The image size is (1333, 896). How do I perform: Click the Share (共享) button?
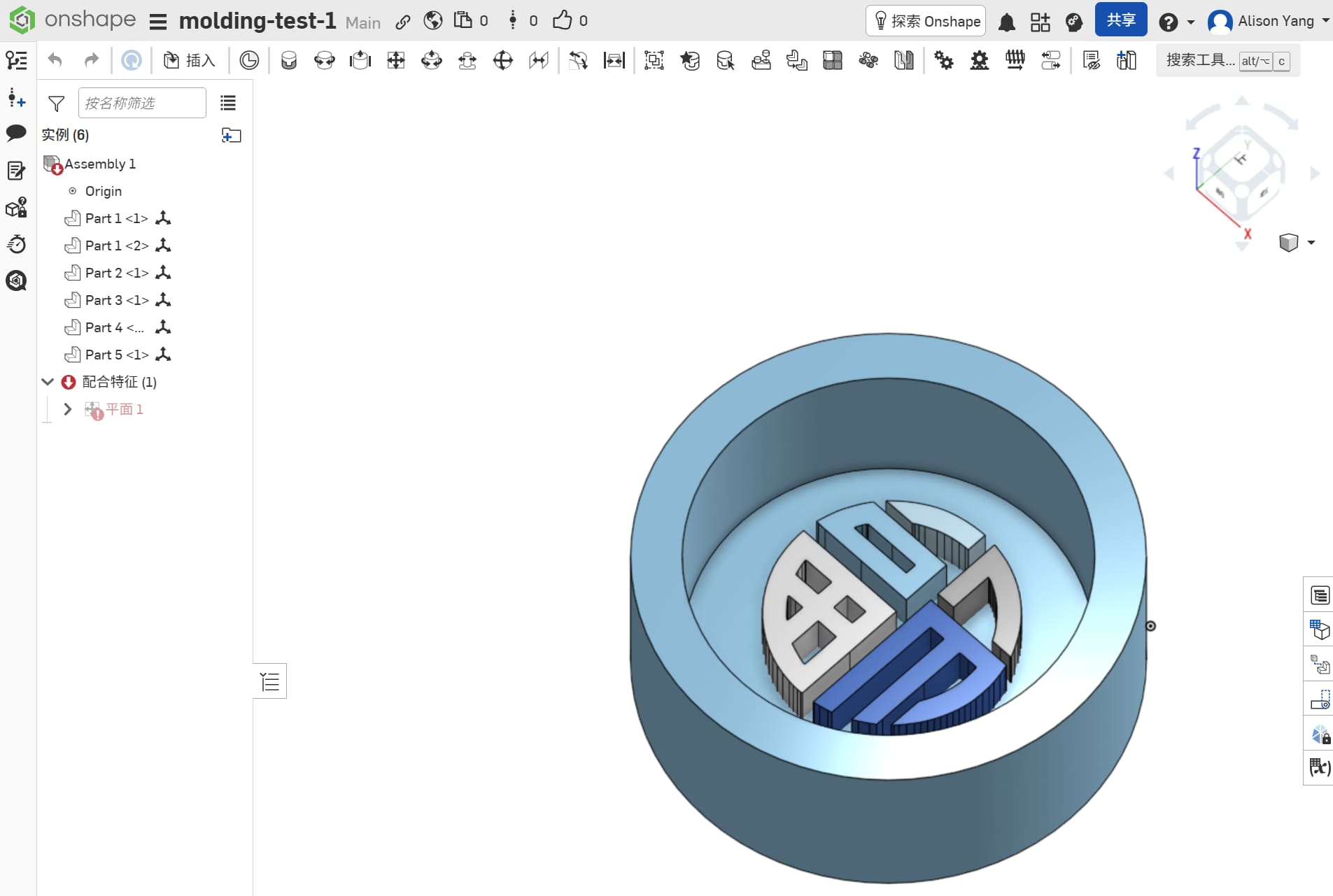[1121, 20]
